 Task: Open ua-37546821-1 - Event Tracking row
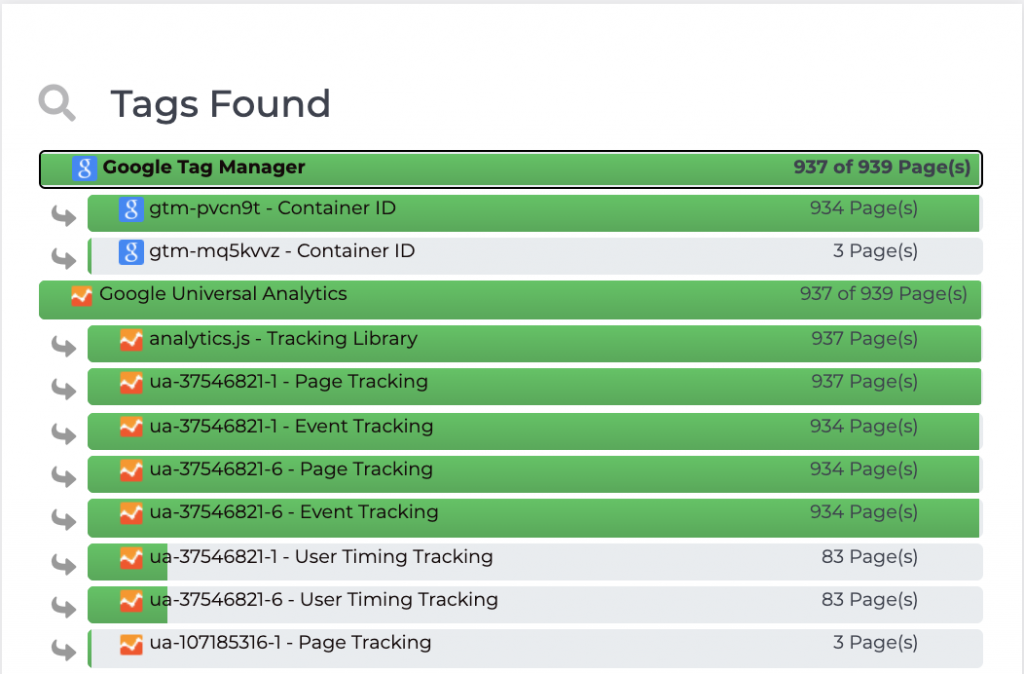click(x=291, y=427)
